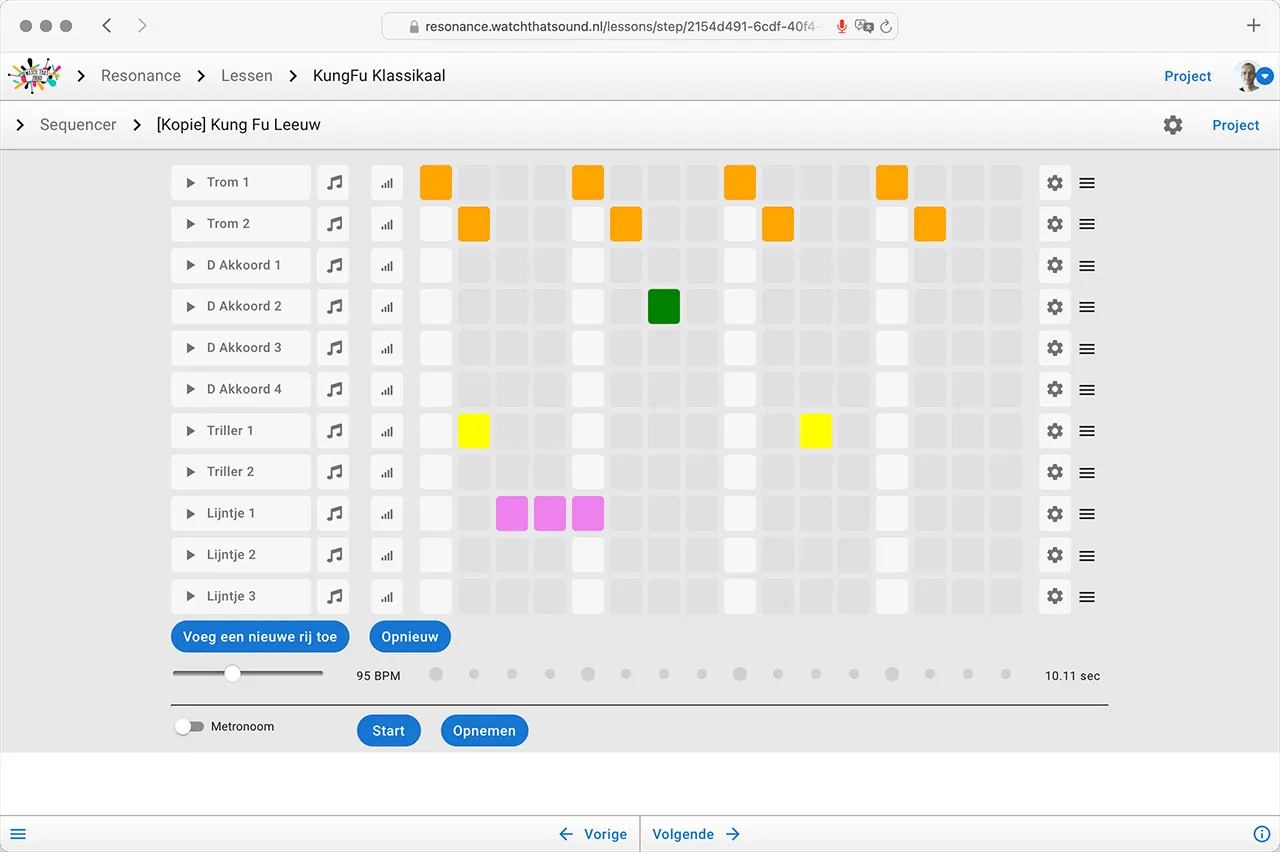This screenshot has width=1280, height=852.
Task: Open the hamburger menu at bottom left
Action: [18, 833]
